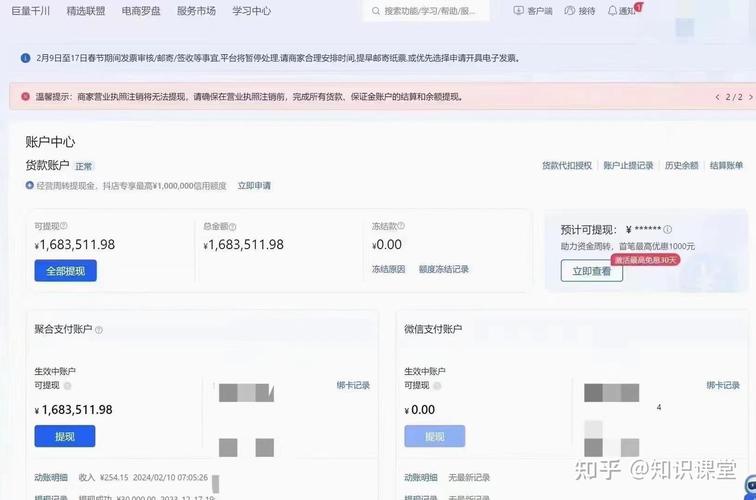Viewport: 756px width, 500px height.
Task: Open 冻结原因 link
Action: (x=388, y=269)
